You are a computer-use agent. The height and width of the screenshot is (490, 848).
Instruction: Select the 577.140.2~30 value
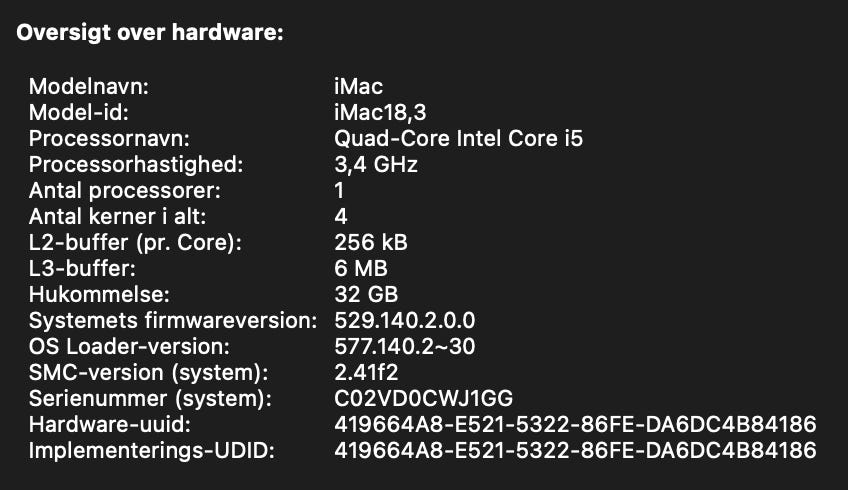405,347
